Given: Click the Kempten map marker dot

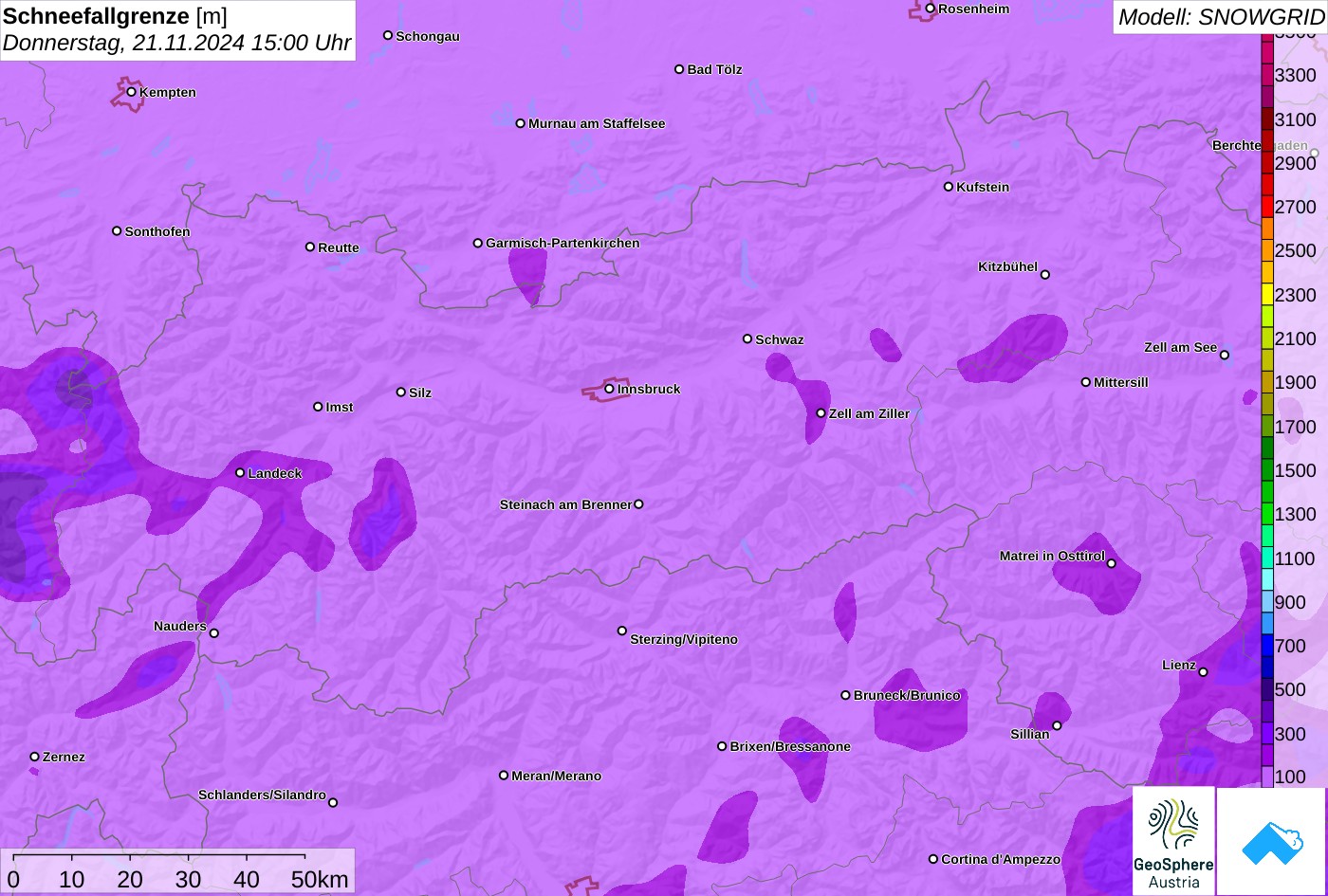Looking at the screenshot, I should coord(132,92).
